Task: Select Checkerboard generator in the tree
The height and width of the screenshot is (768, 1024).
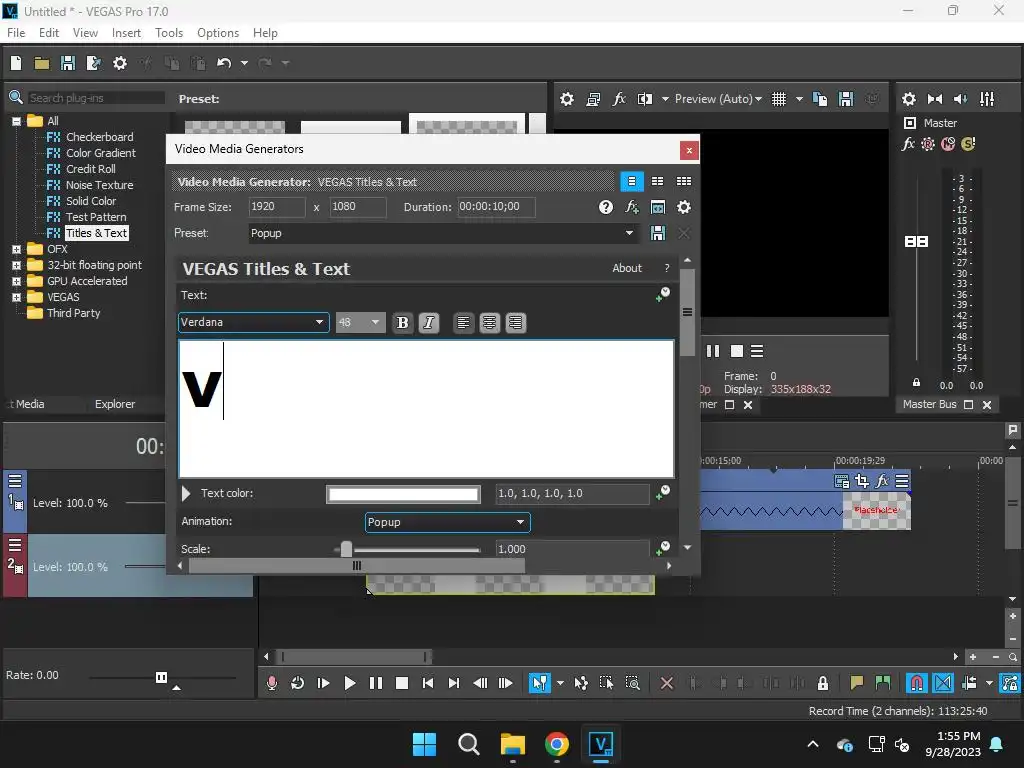Action: pos(99,137)
